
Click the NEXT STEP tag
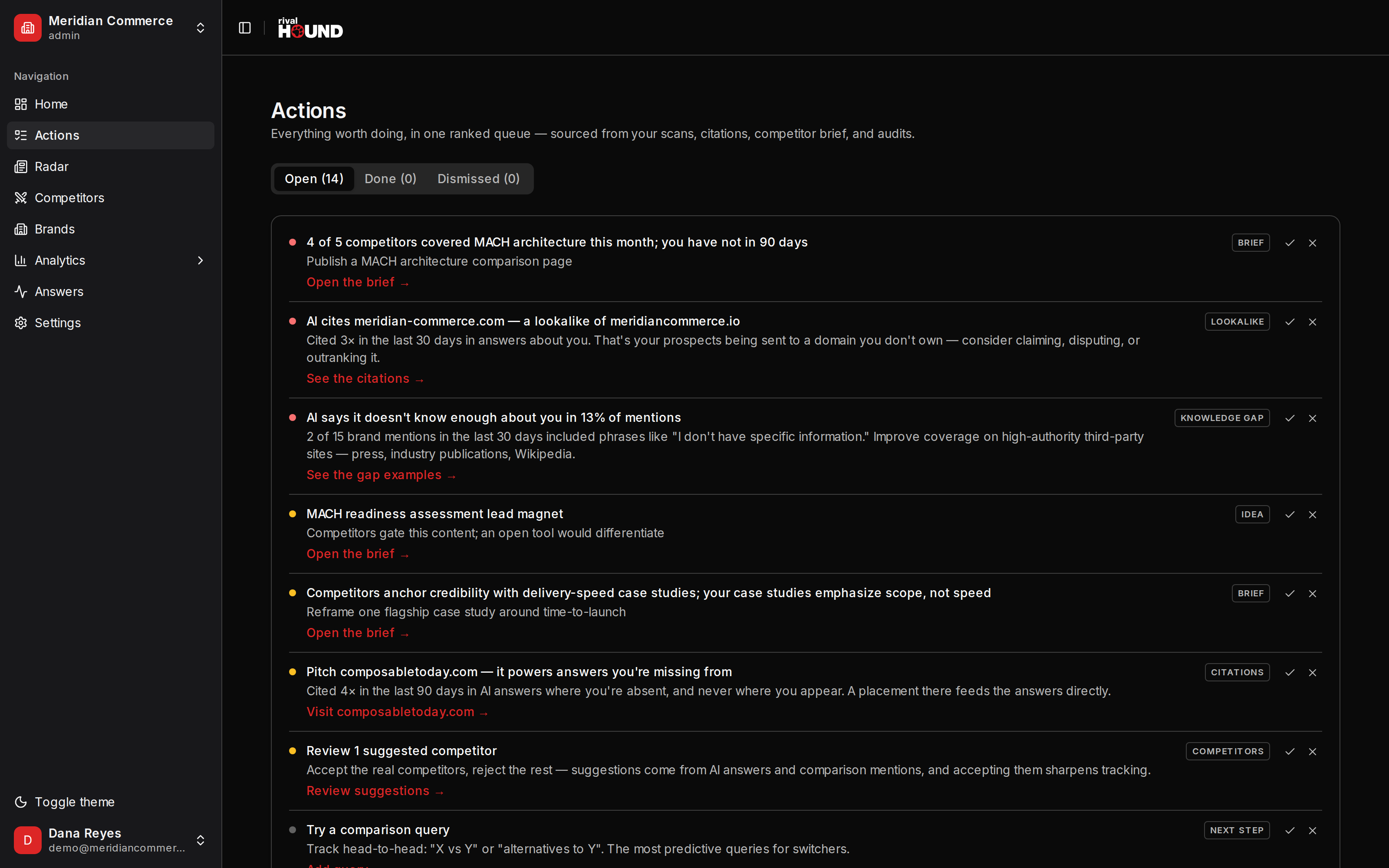(1237, 831)
